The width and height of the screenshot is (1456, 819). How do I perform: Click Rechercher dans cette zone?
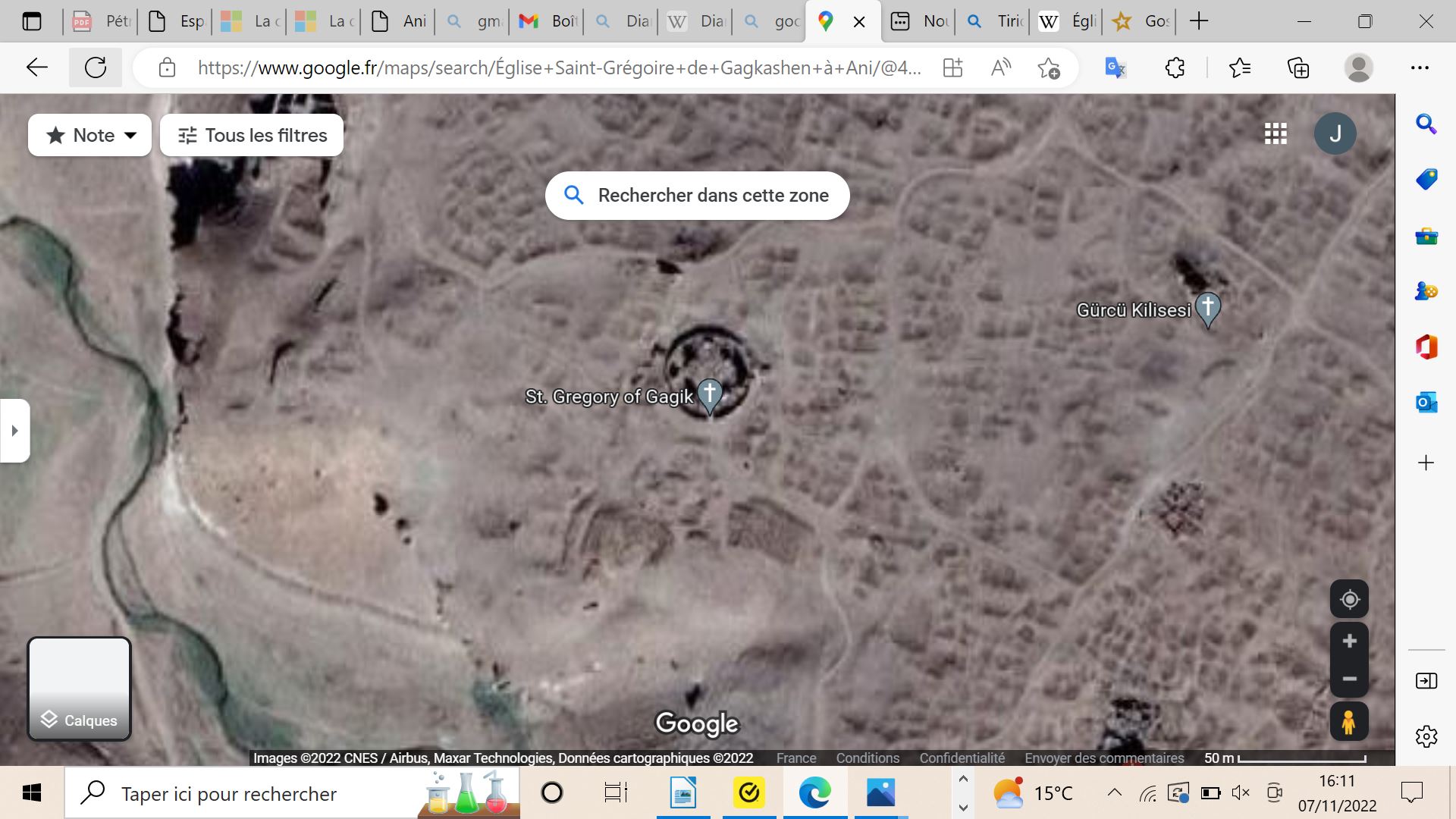pos(697,196)
